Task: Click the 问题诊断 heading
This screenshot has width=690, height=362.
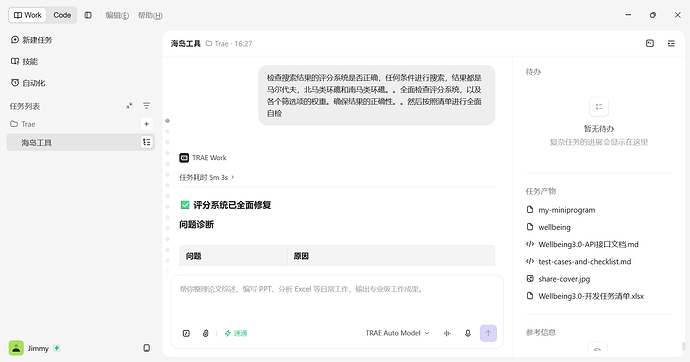Action: pyautogui.click(x=196, y=225)
